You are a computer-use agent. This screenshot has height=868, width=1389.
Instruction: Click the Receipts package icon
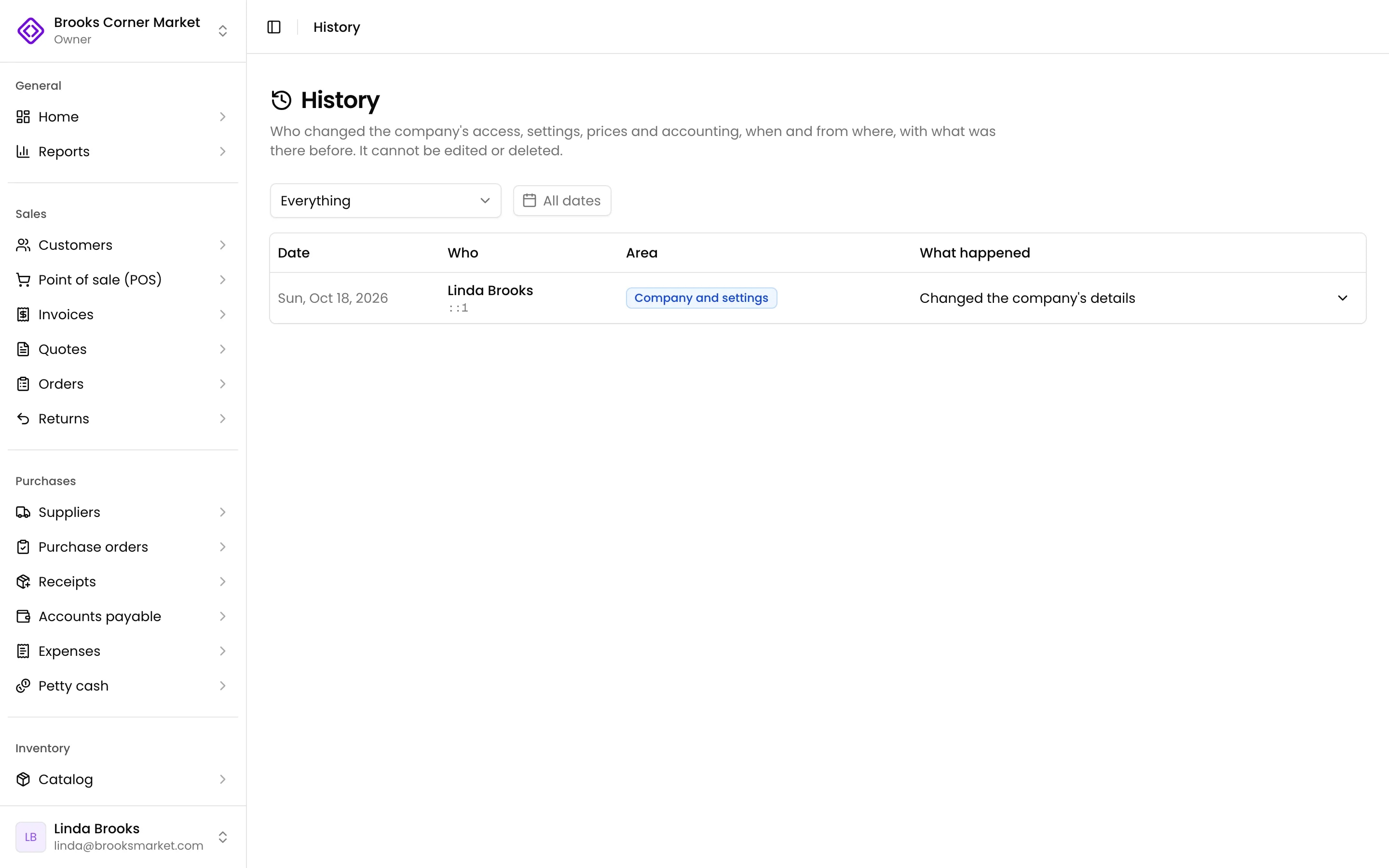[x=23, y=582]
